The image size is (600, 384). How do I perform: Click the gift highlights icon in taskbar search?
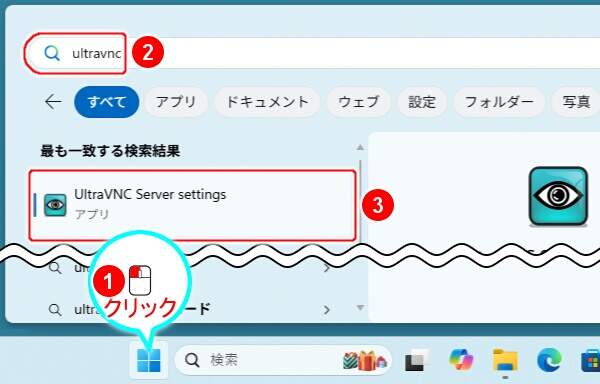(365, 360)
